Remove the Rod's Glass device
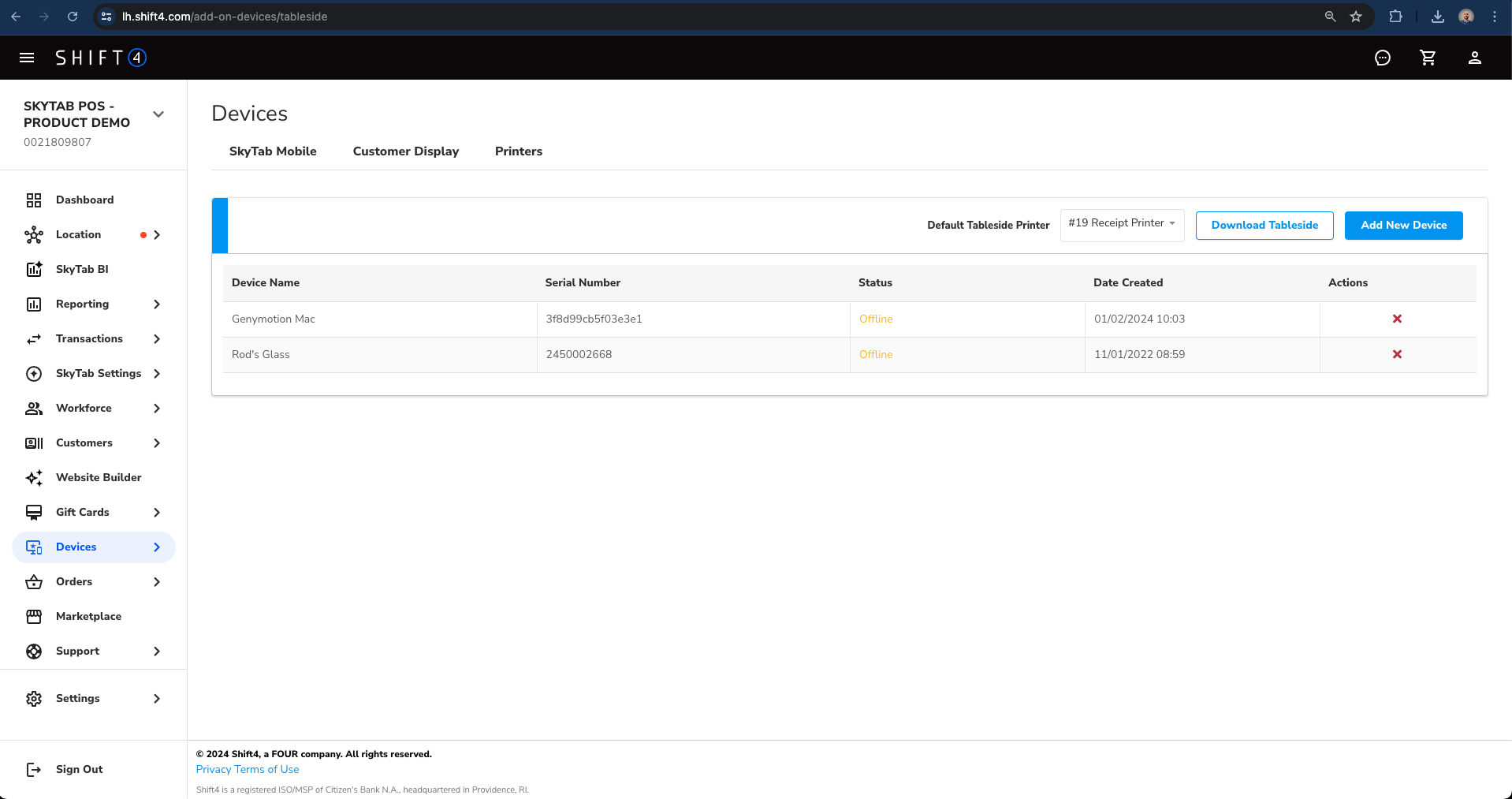This screenshot has width=1512, height=799. [x=1397, y=354]
